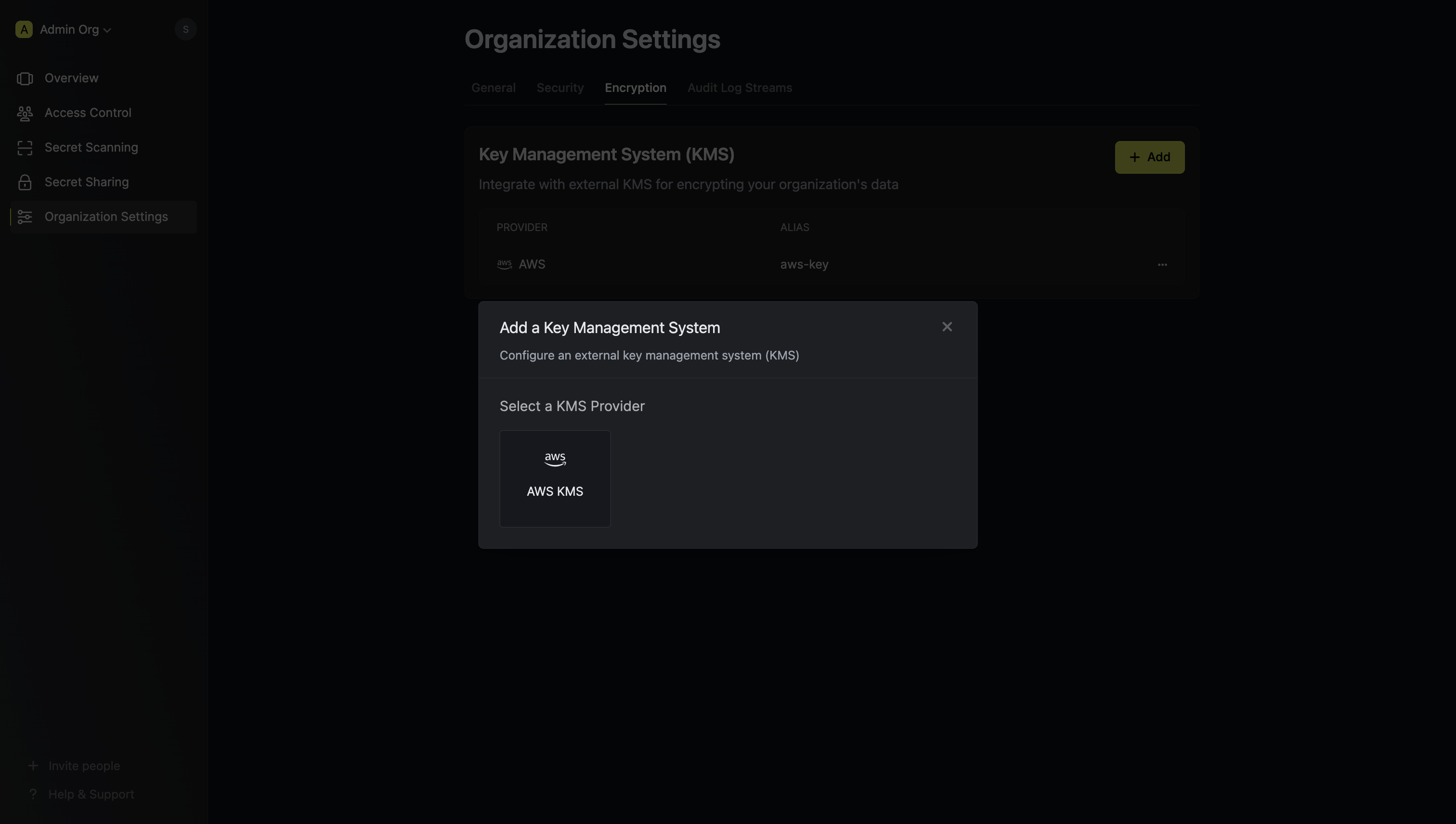The height and width of the screenshot is (824, 1456).
Task: Click the aws logo in the dialog card
Action: coord(555,459)
